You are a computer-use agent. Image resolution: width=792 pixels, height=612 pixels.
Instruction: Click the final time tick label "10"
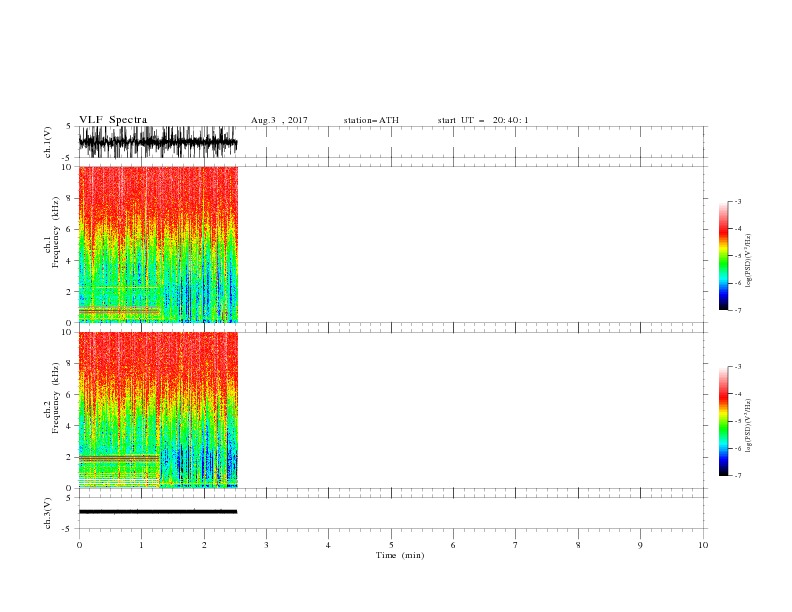point(703,545)
